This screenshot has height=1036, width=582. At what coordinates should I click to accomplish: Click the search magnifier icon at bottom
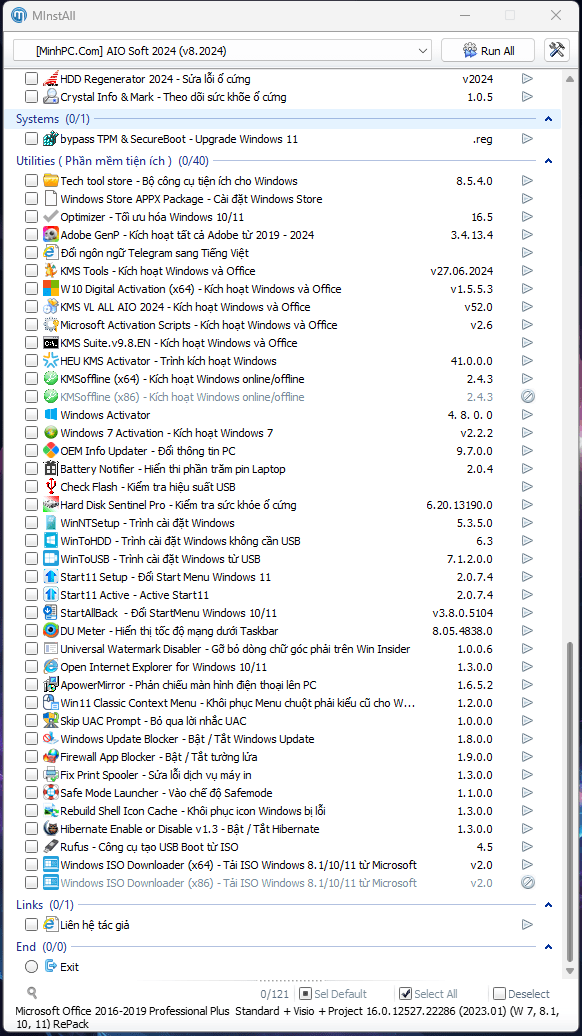(32, 992)
